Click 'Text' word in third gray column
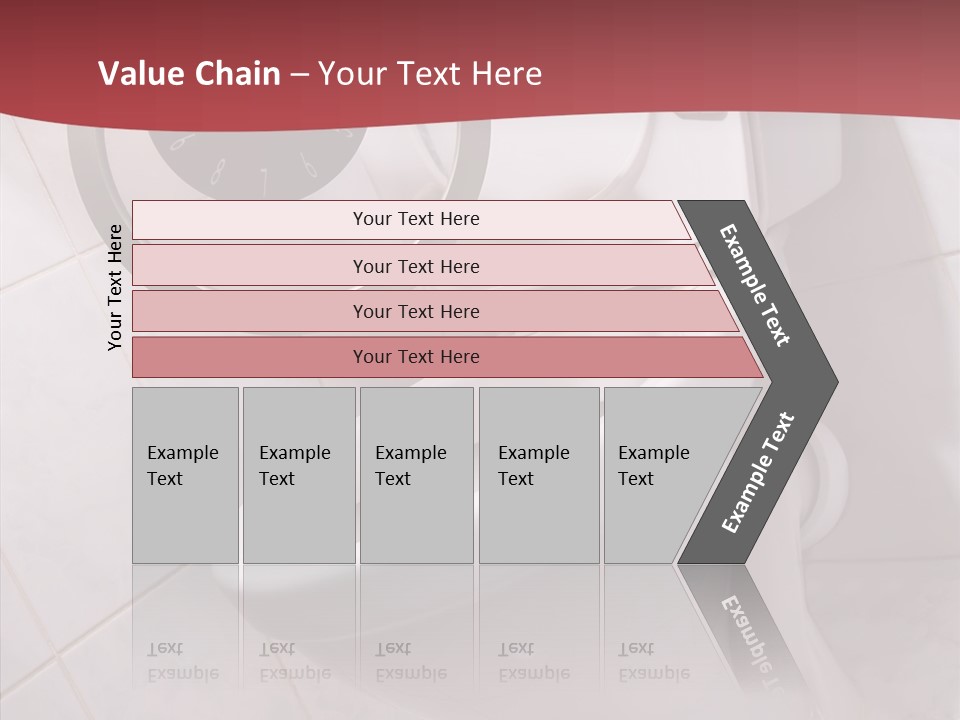The image size is (960, 720). (x=393, y=478)
